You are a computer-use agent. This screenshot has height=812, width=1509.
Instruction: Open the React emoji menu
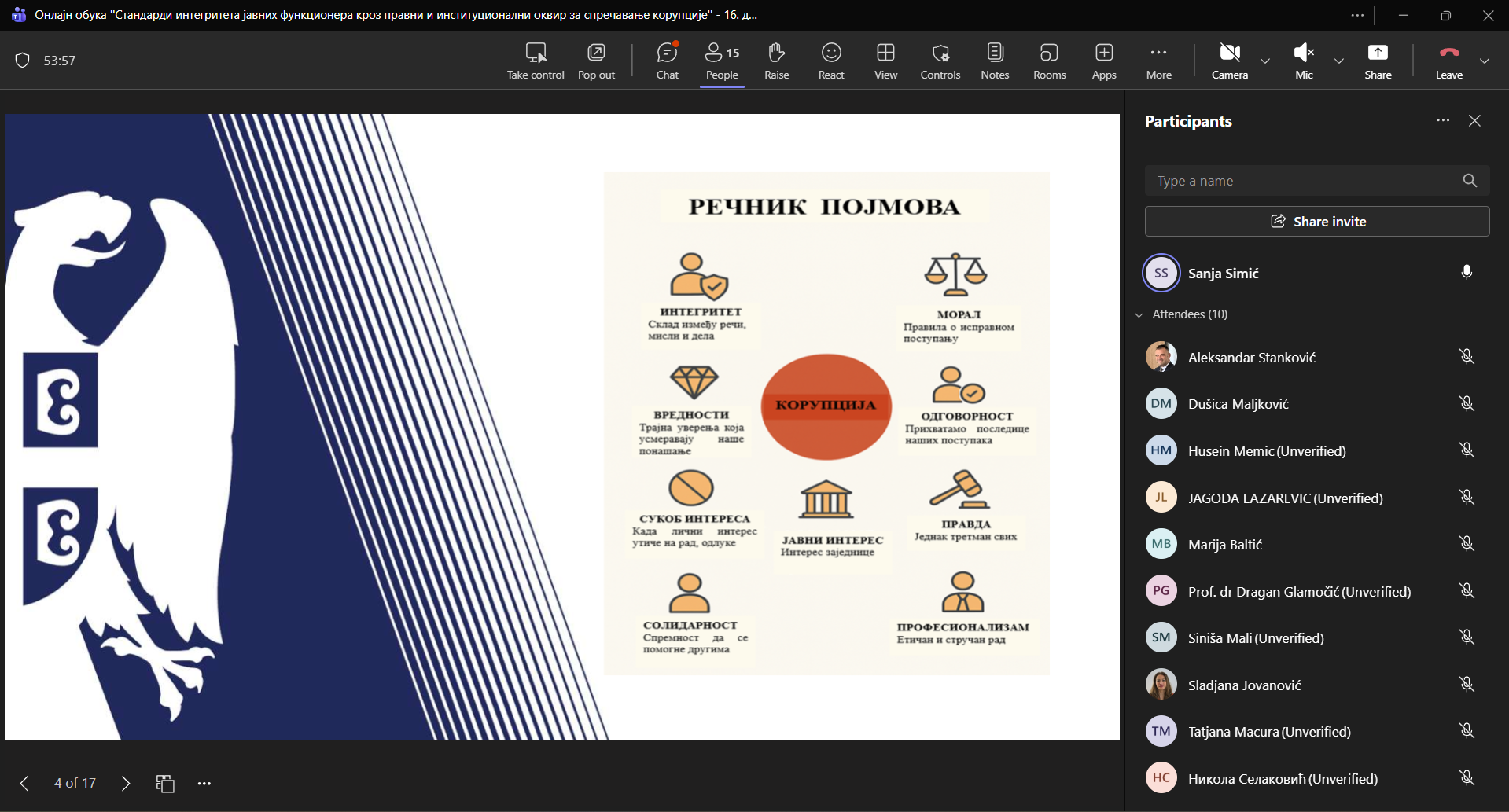tap(831, 61)
